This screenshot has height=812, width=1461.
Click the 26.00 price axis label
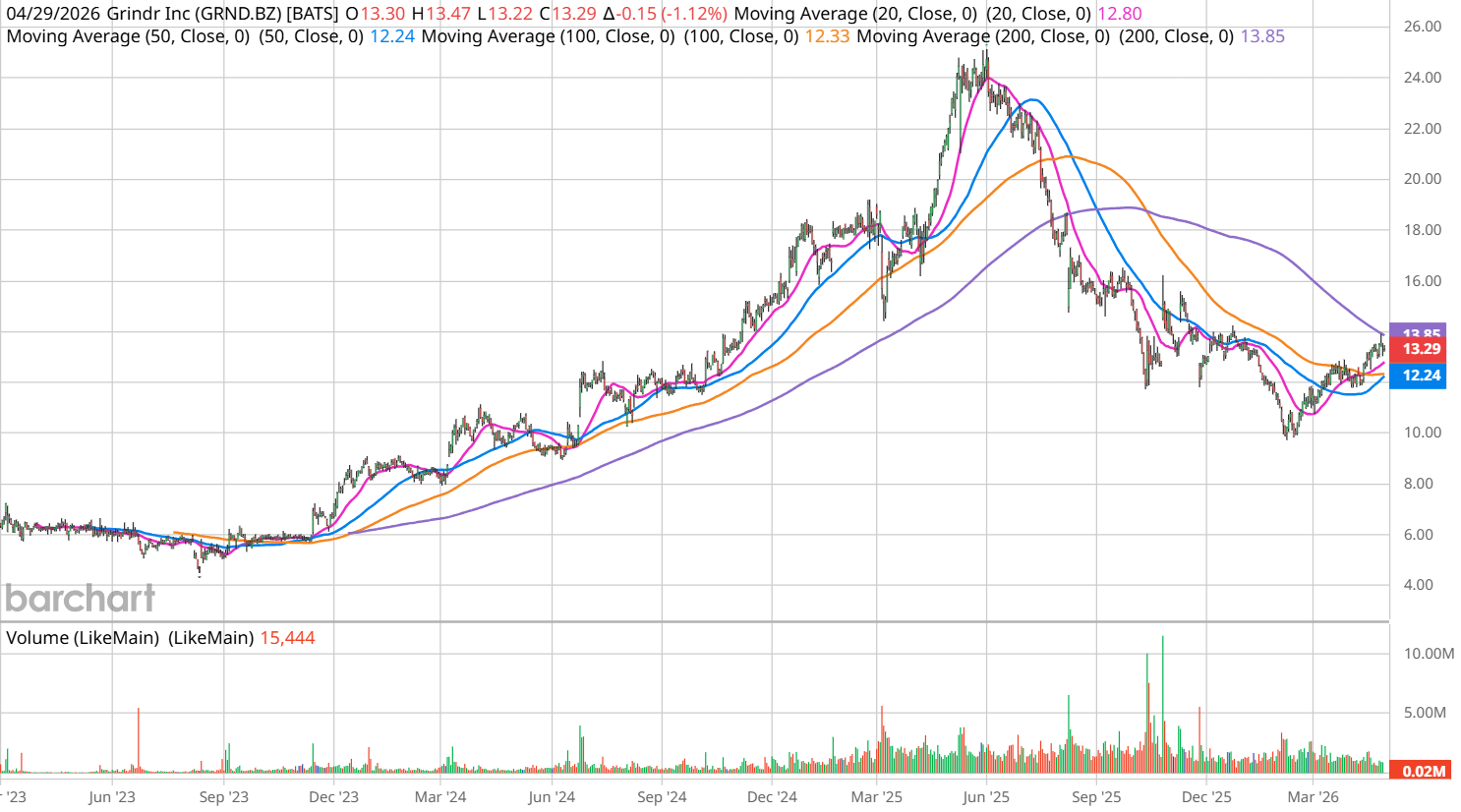click(1422, 27)
